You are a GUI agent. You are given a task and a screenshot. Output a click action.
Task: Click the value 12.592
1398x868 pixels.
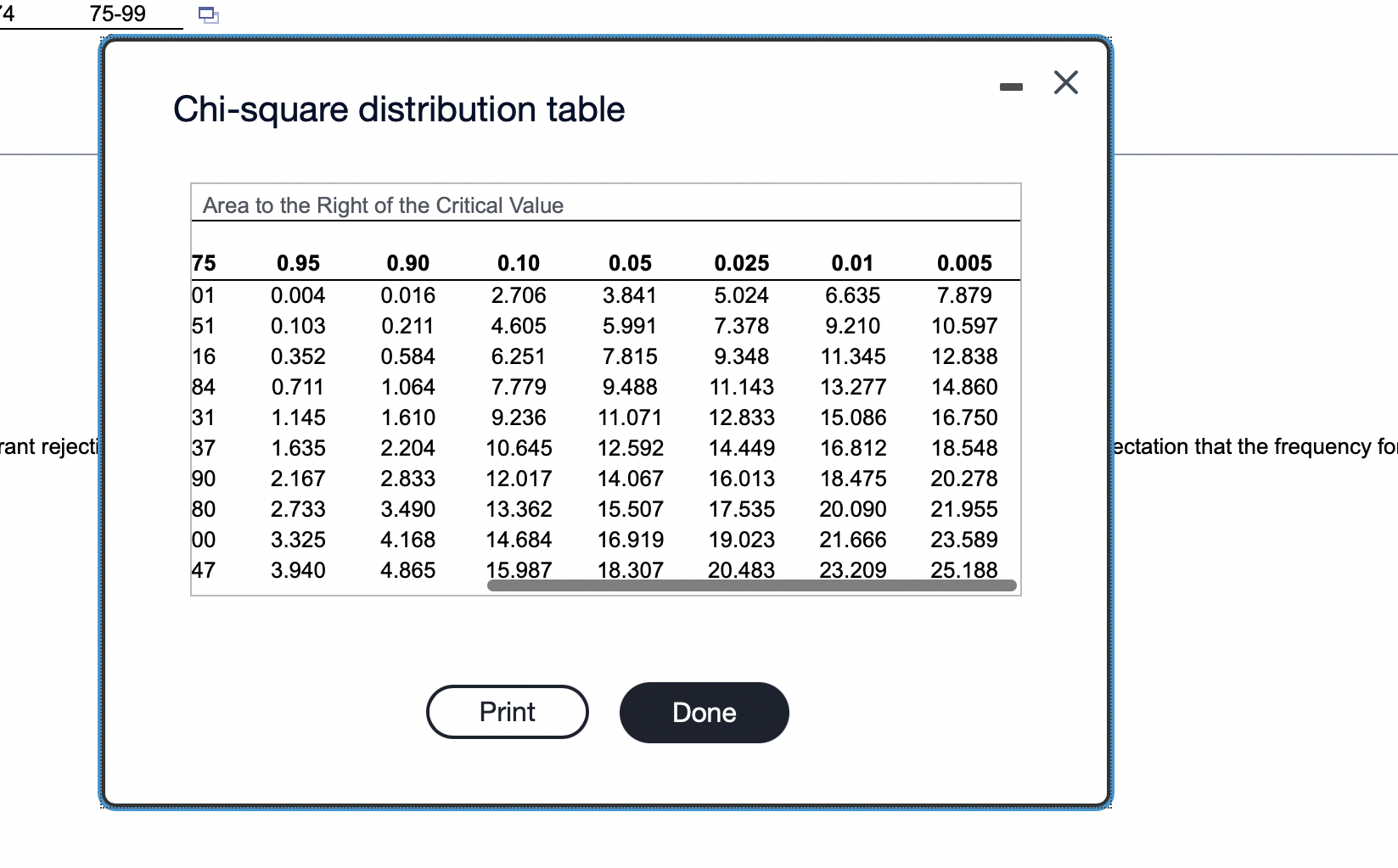pyautogui.click(x=630, y=448)
